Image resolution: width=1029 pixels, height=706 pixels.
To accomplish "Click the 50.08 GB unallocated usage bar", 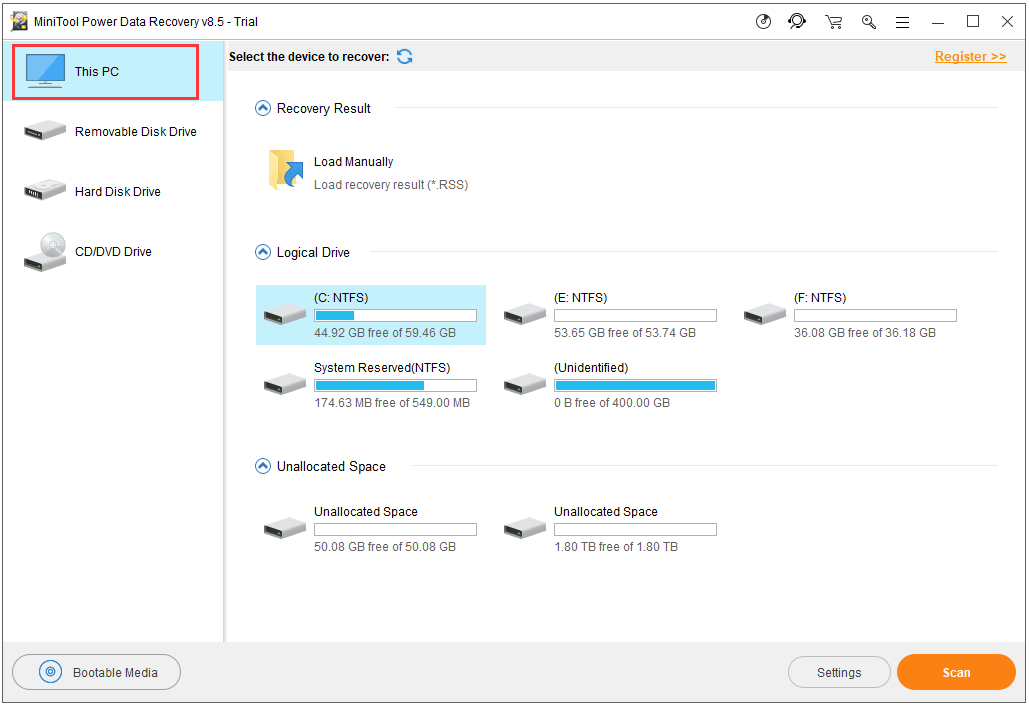I will (395, 530).
